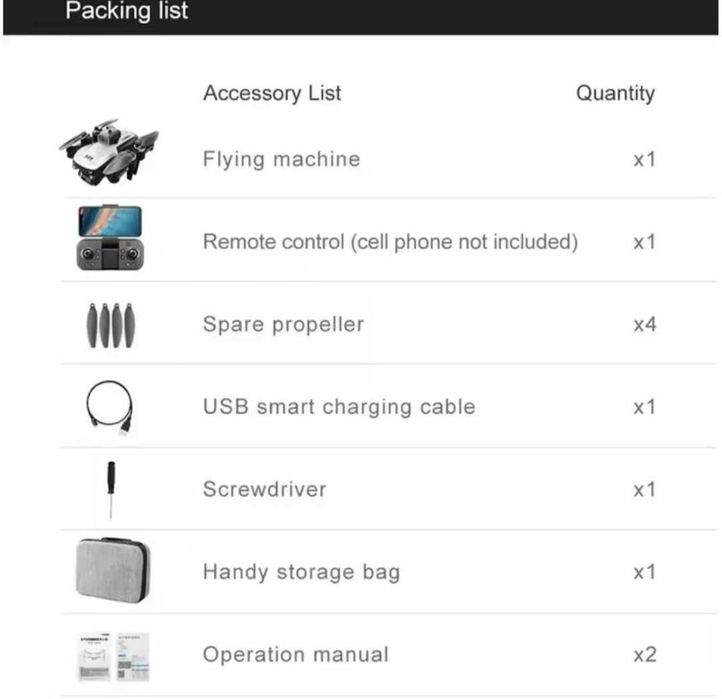Select the Accessory List column heading
Screen dimensions: 722x699
click(x=272, y=94)
